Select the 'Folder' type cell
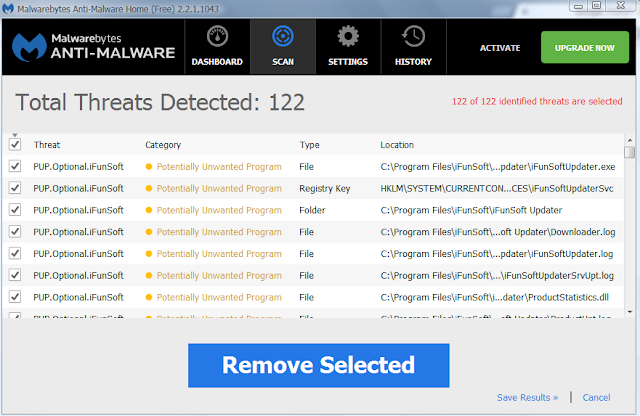640x416 pixels. pyautogui.click(x=312, y=210)
